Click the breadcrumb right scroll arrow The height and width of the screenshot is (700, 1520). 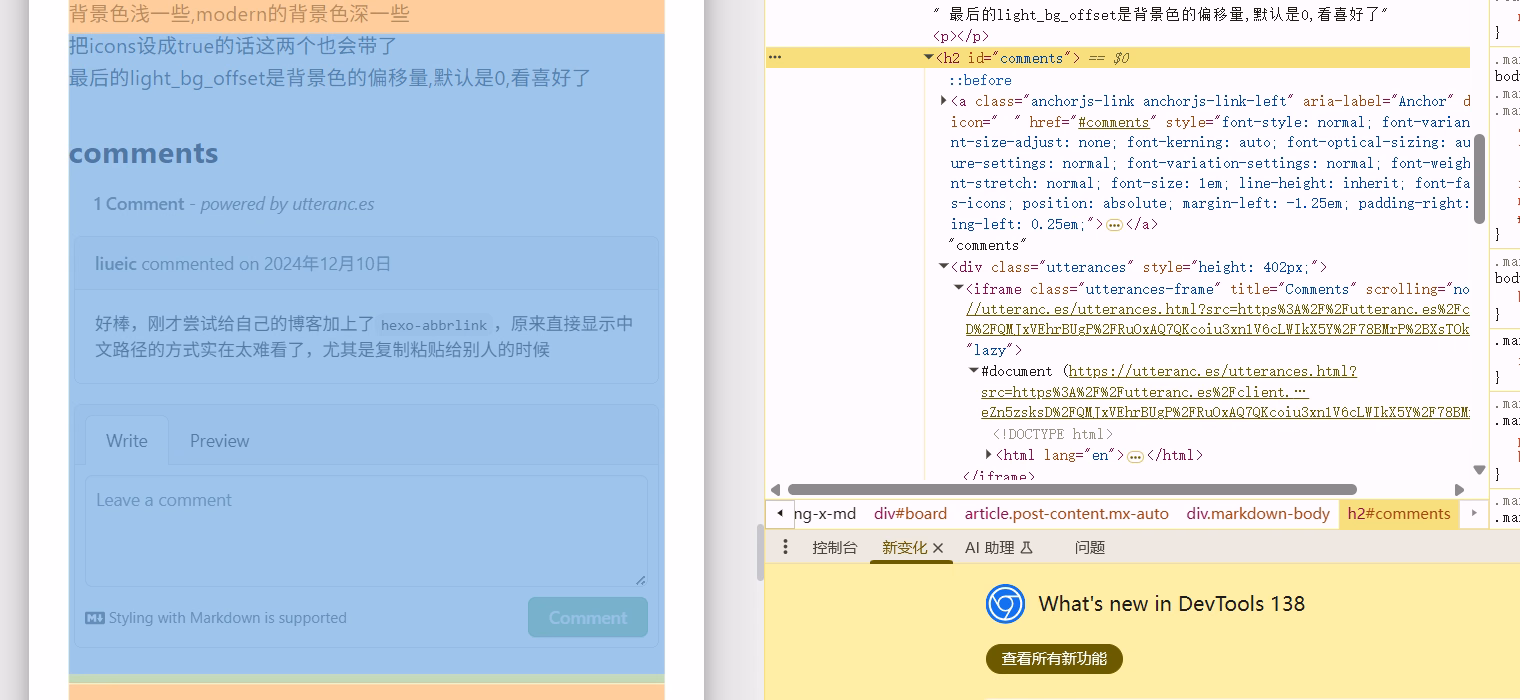coord(1473,513)
